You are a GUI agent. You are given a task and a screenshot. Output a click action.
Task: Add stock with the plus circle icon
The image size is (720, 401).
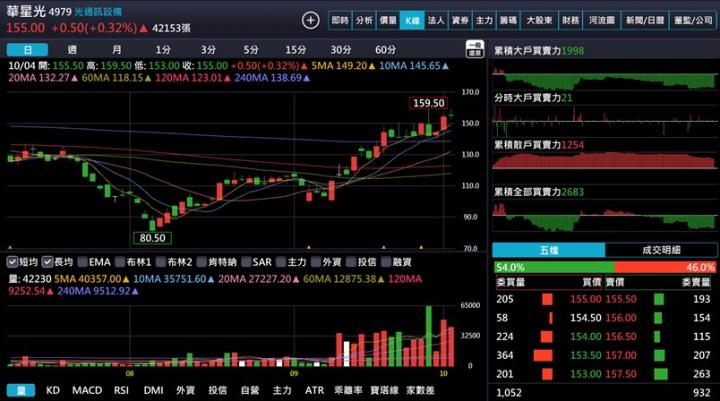[x=310, y=20]
